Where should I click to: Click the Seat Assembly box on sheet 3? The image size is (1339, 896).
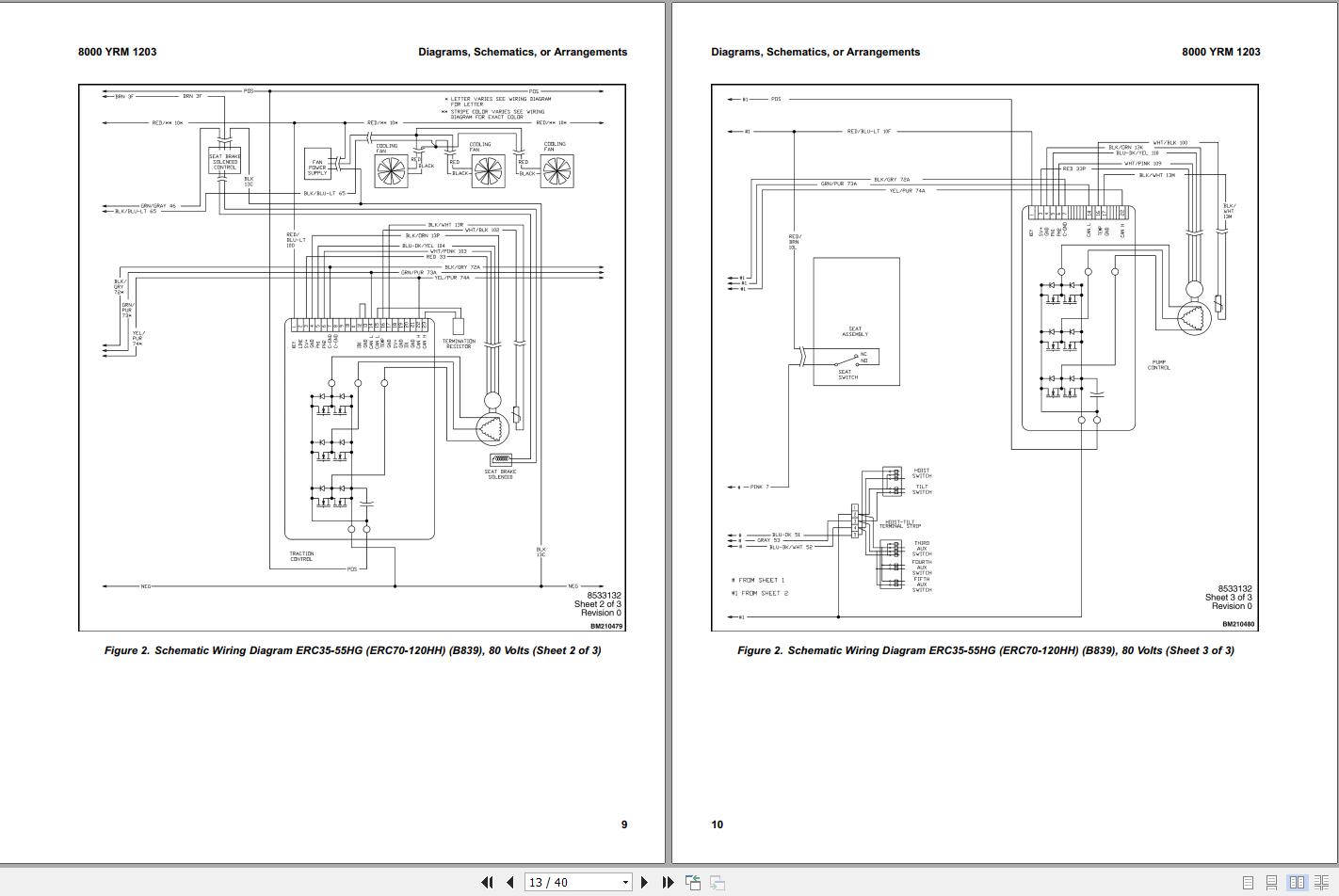pos(856,321)
